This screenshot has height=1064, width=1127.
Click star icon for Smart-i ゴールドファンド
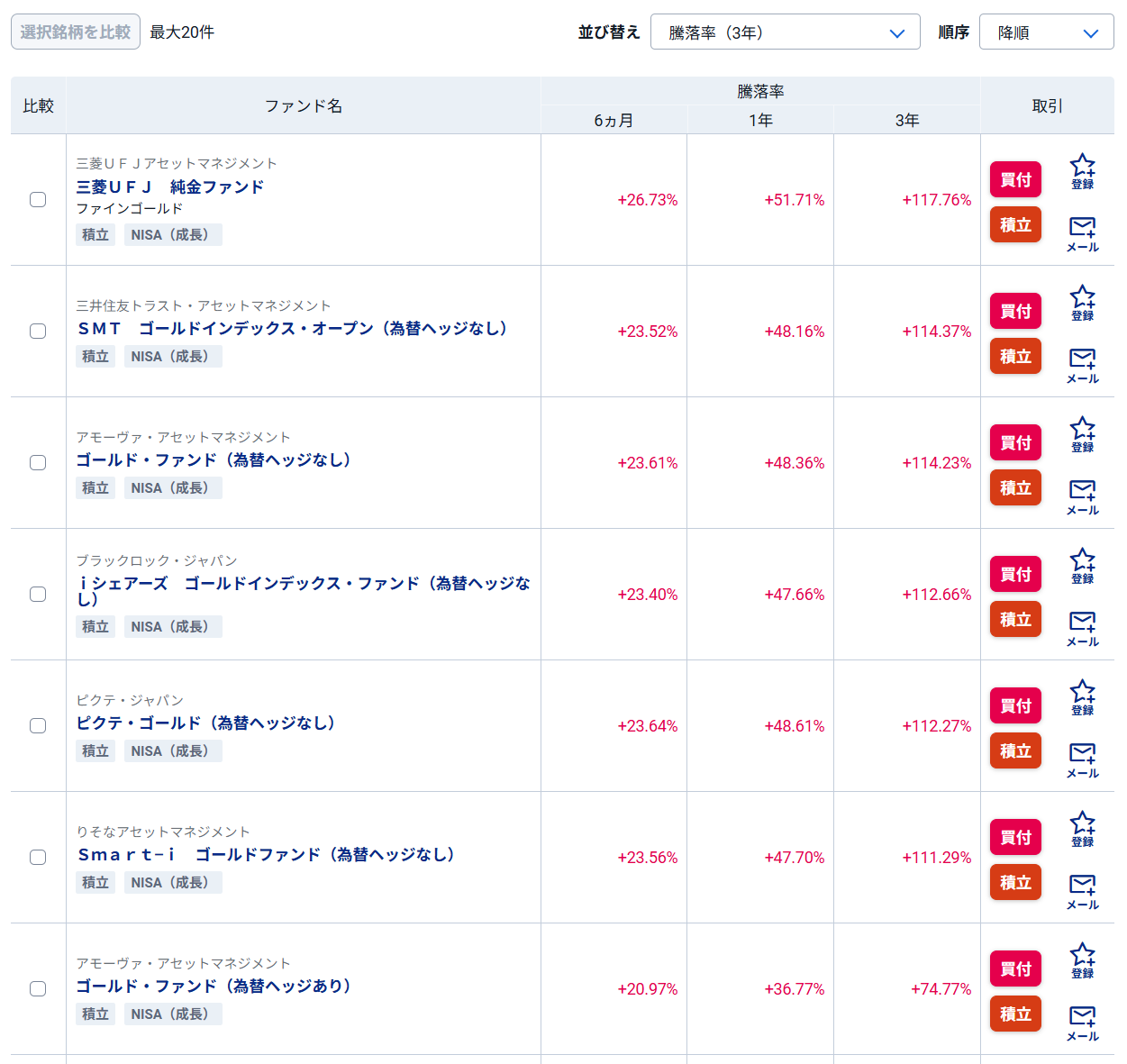tap(1082, 829)
